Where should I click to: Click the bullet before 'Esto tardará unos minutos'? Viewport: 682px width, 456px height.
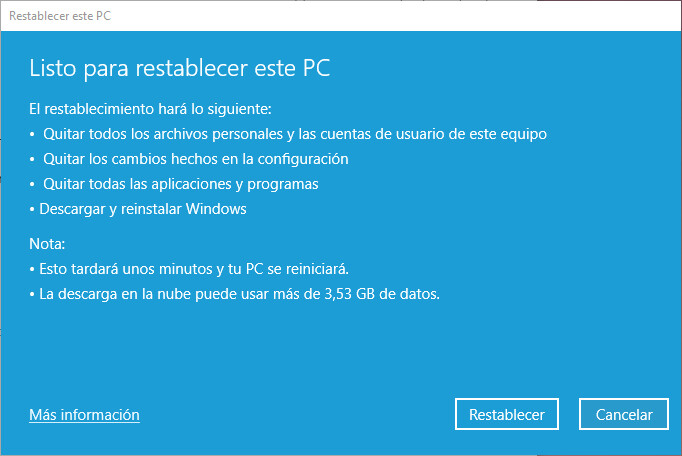[x=33, y=270]
